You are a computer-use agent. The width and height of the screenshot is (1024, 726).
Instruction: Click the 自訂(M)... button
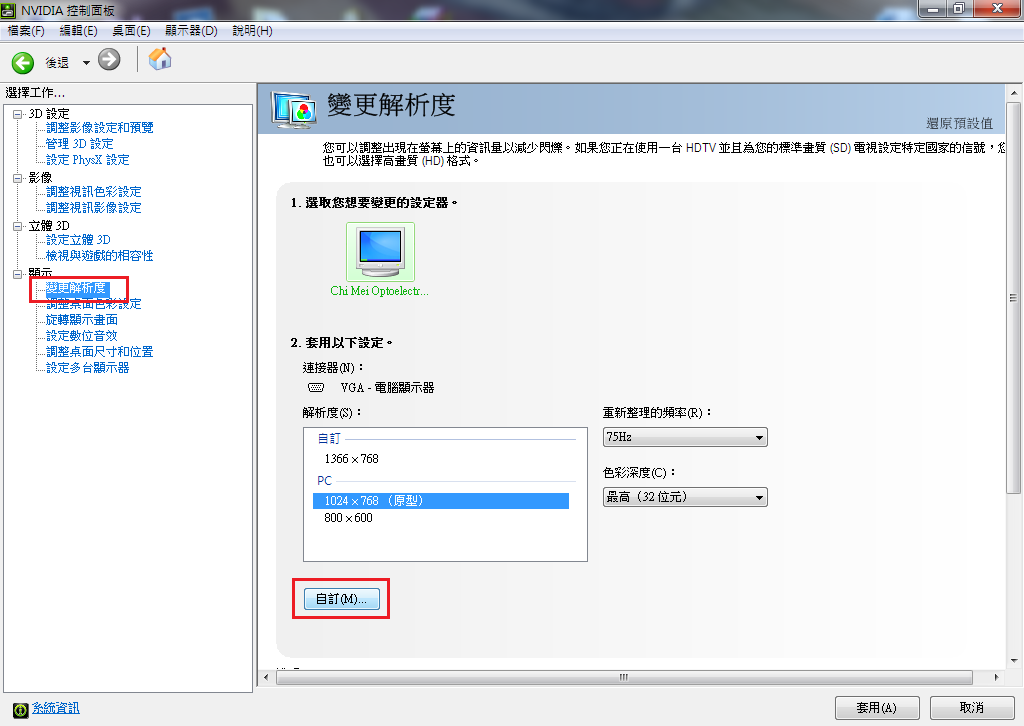(342, 599)
